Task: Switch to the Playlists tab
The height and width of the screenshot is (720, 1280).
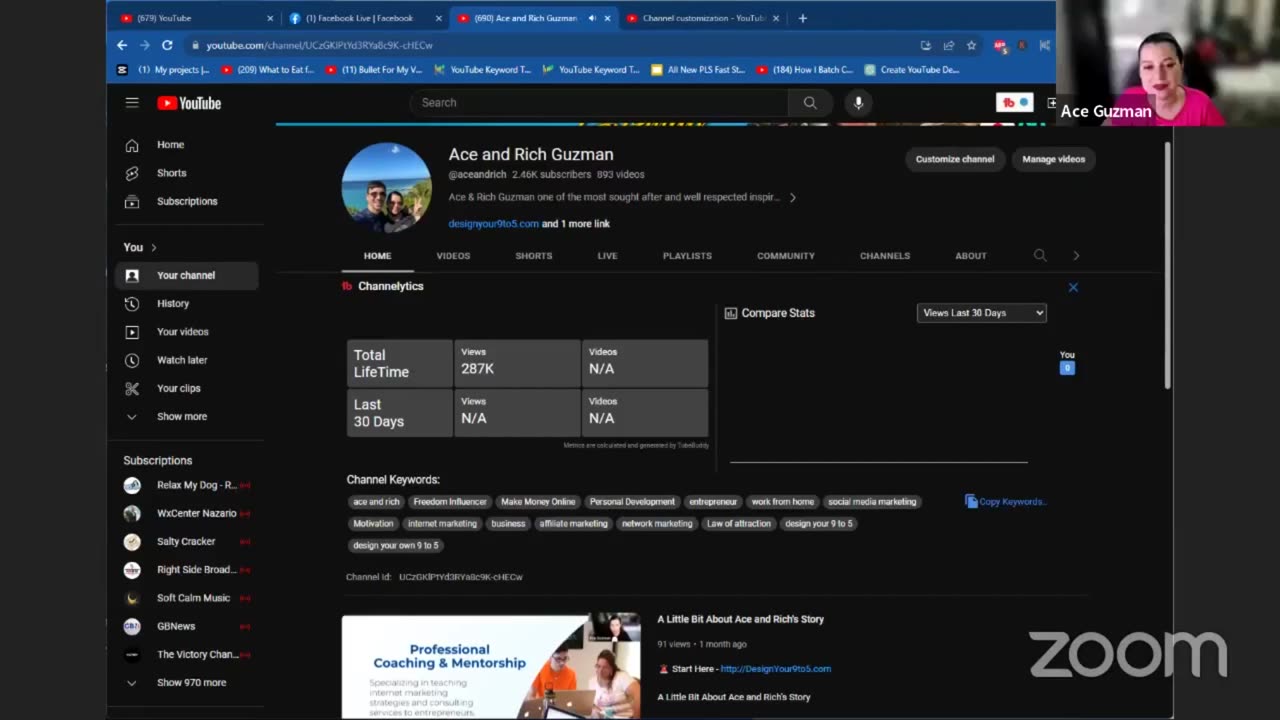Action: click(x=687, y=256)
